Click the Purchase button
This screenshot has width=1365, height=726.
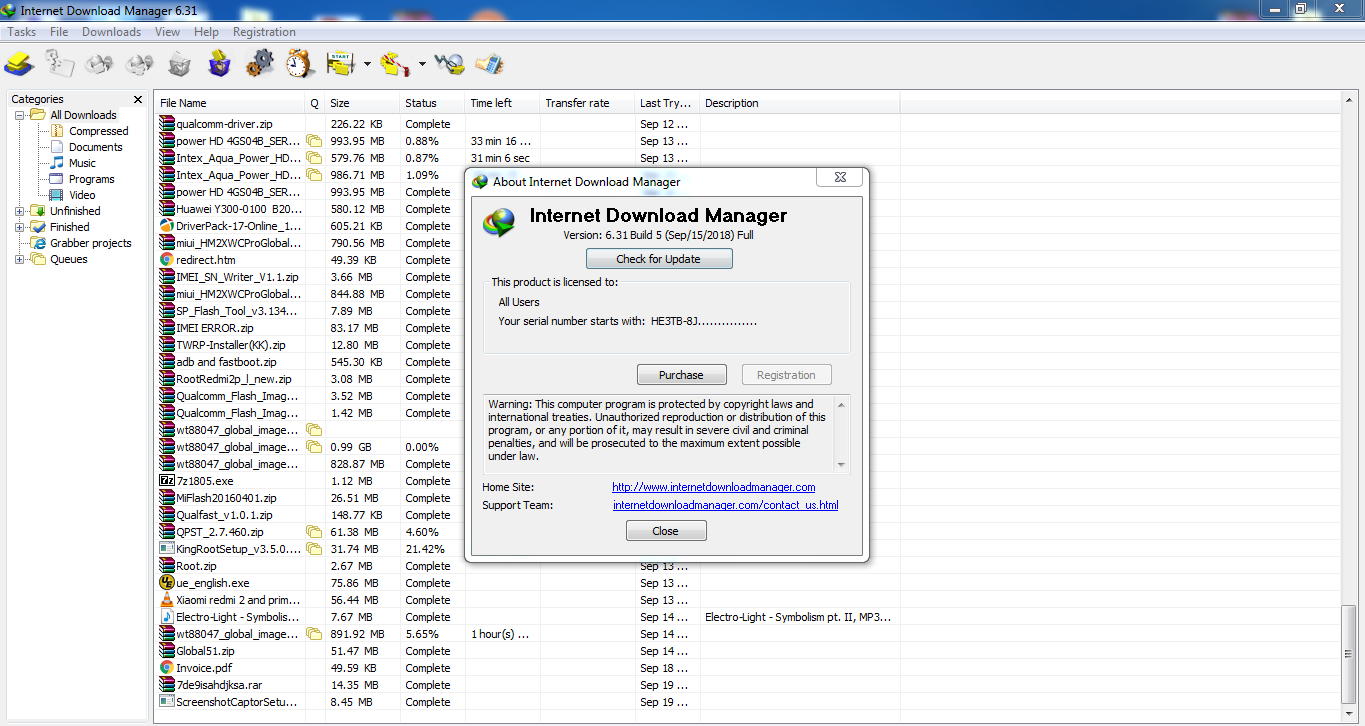tap(681, 375)
